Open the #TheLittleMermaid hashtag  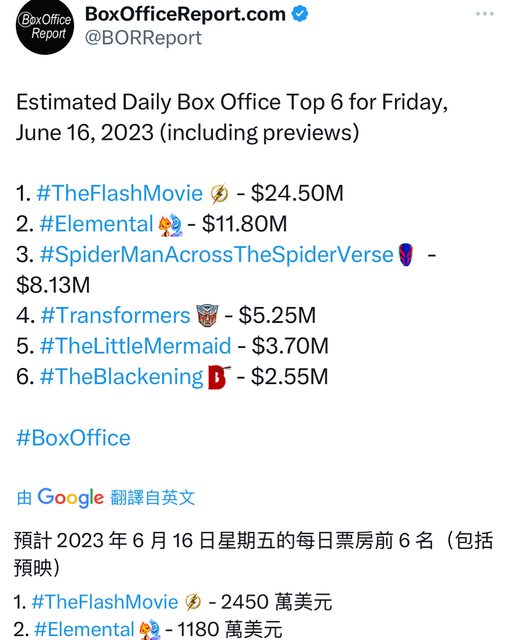coord(135,346)
